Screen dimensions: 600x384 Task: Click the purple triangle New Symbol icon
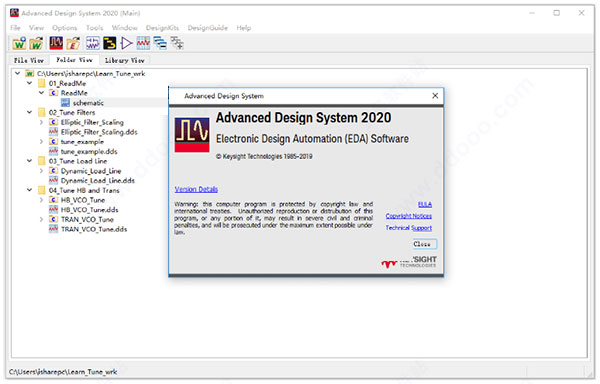pyautogui.click(x=126, y=43)
